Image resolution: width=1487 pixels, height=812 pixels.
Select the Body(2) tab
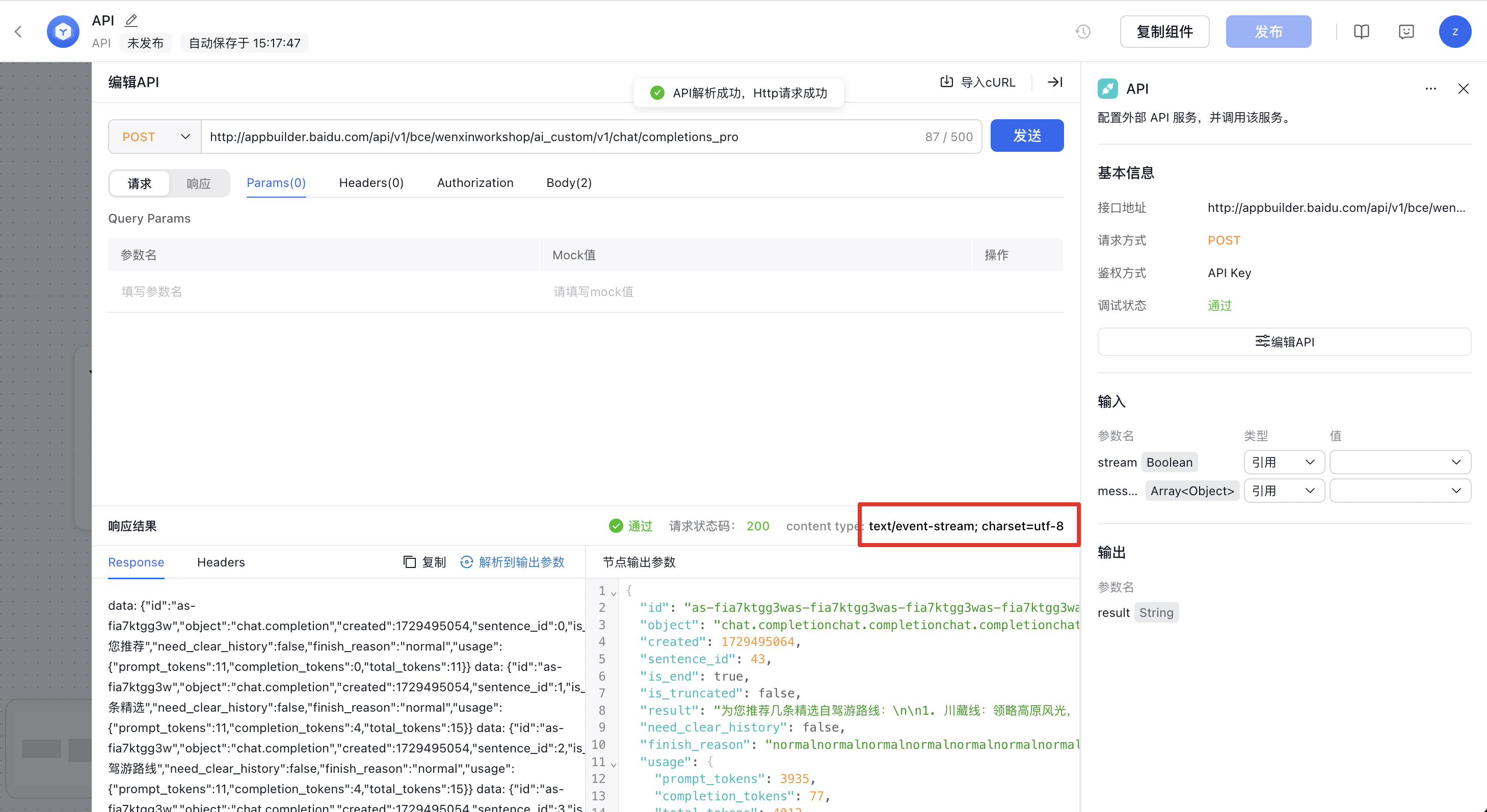pos(569,182)
